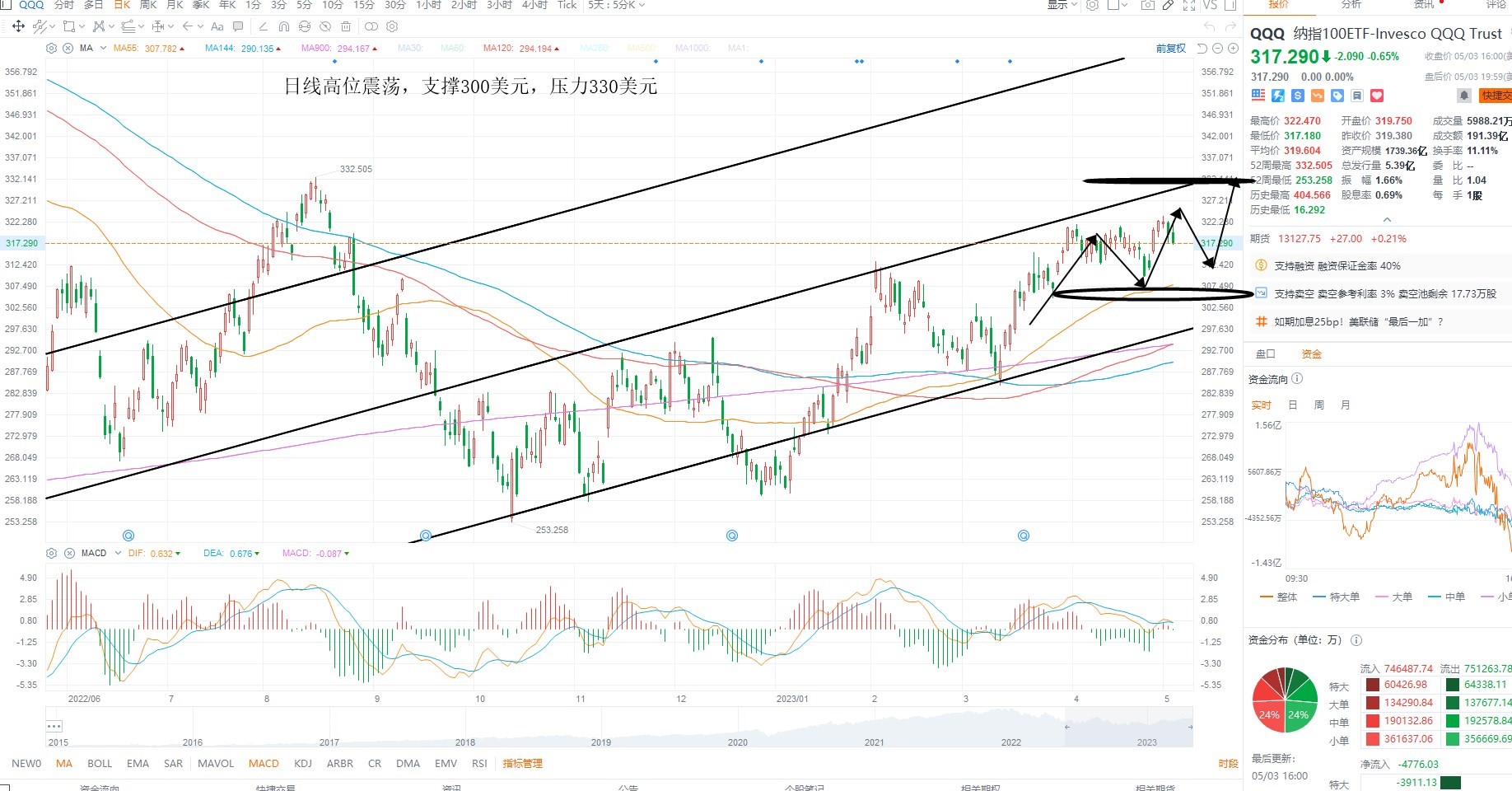Open the 显示 display dropdown
Image resolution: width=1512 pixels, height=791 pixels.
pyautogui.click(x=1062, y=5)
